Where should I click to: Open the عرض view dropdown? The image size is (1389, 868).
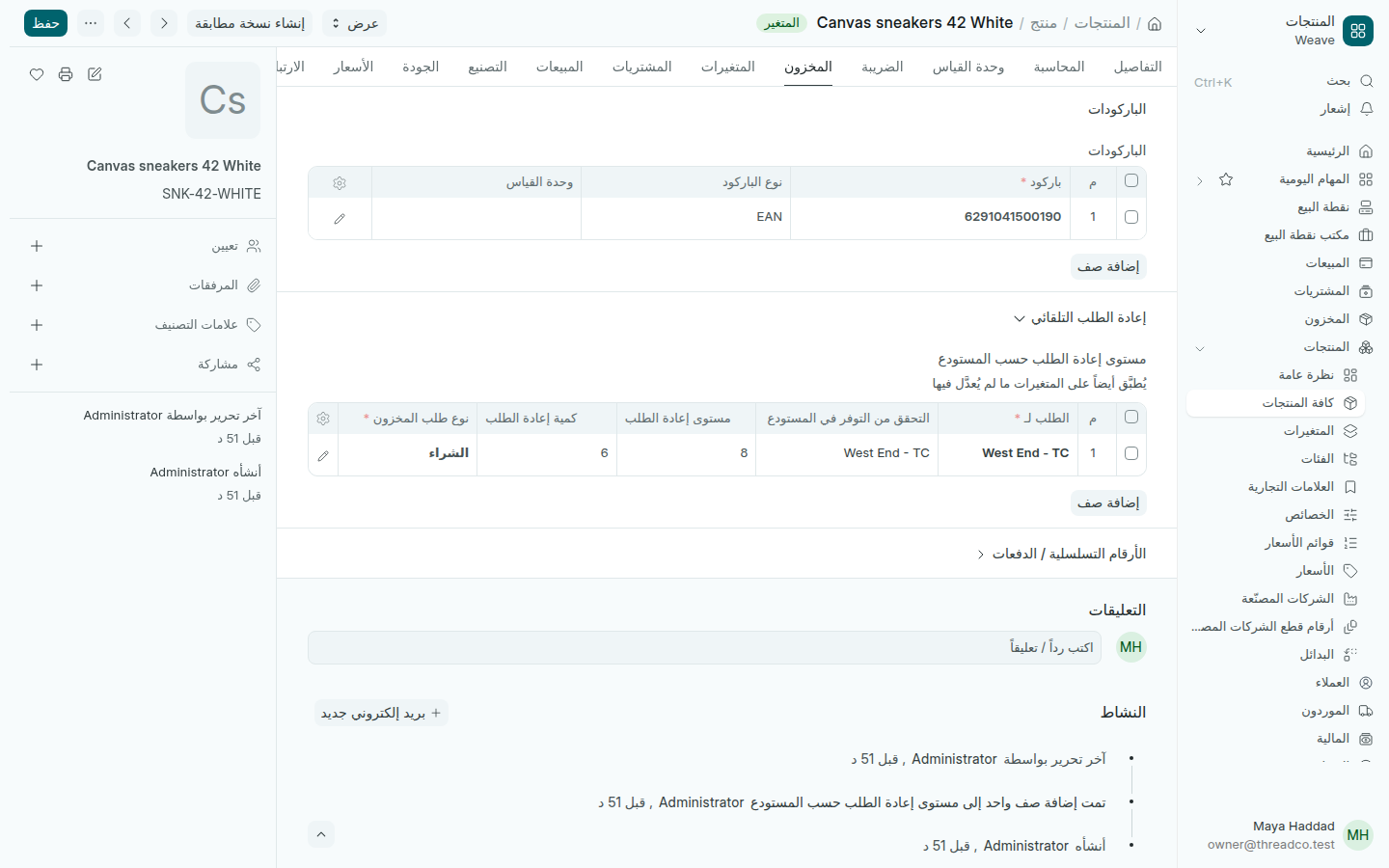coord(354,23)
